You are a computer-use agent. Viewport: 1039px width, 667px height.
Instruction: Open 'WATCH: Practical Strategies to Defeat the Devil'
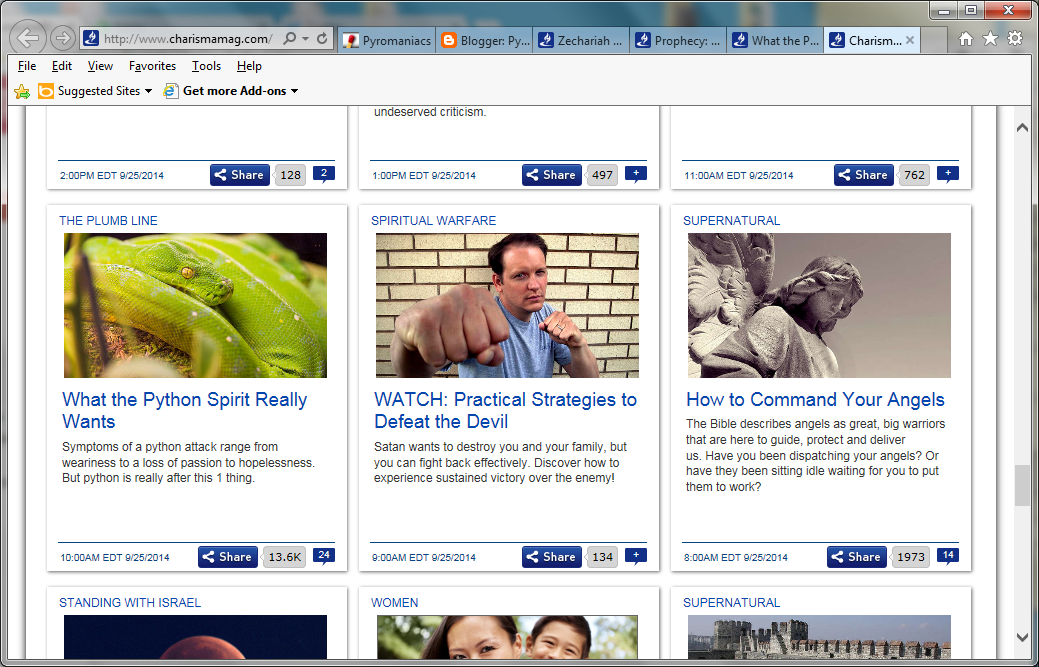click(x=506, y=410)
